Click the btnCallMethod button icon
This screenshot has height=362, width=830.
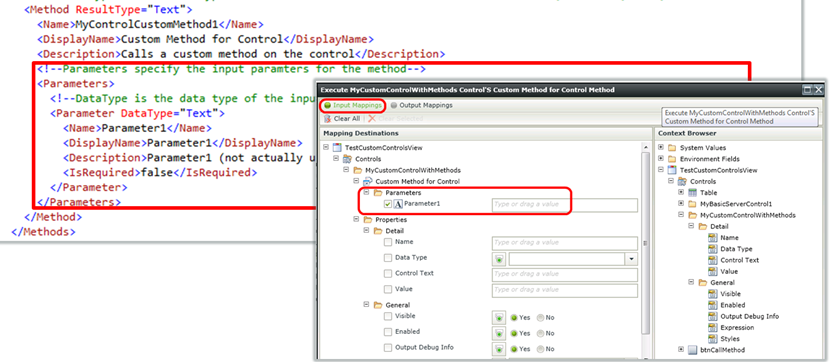692,350
